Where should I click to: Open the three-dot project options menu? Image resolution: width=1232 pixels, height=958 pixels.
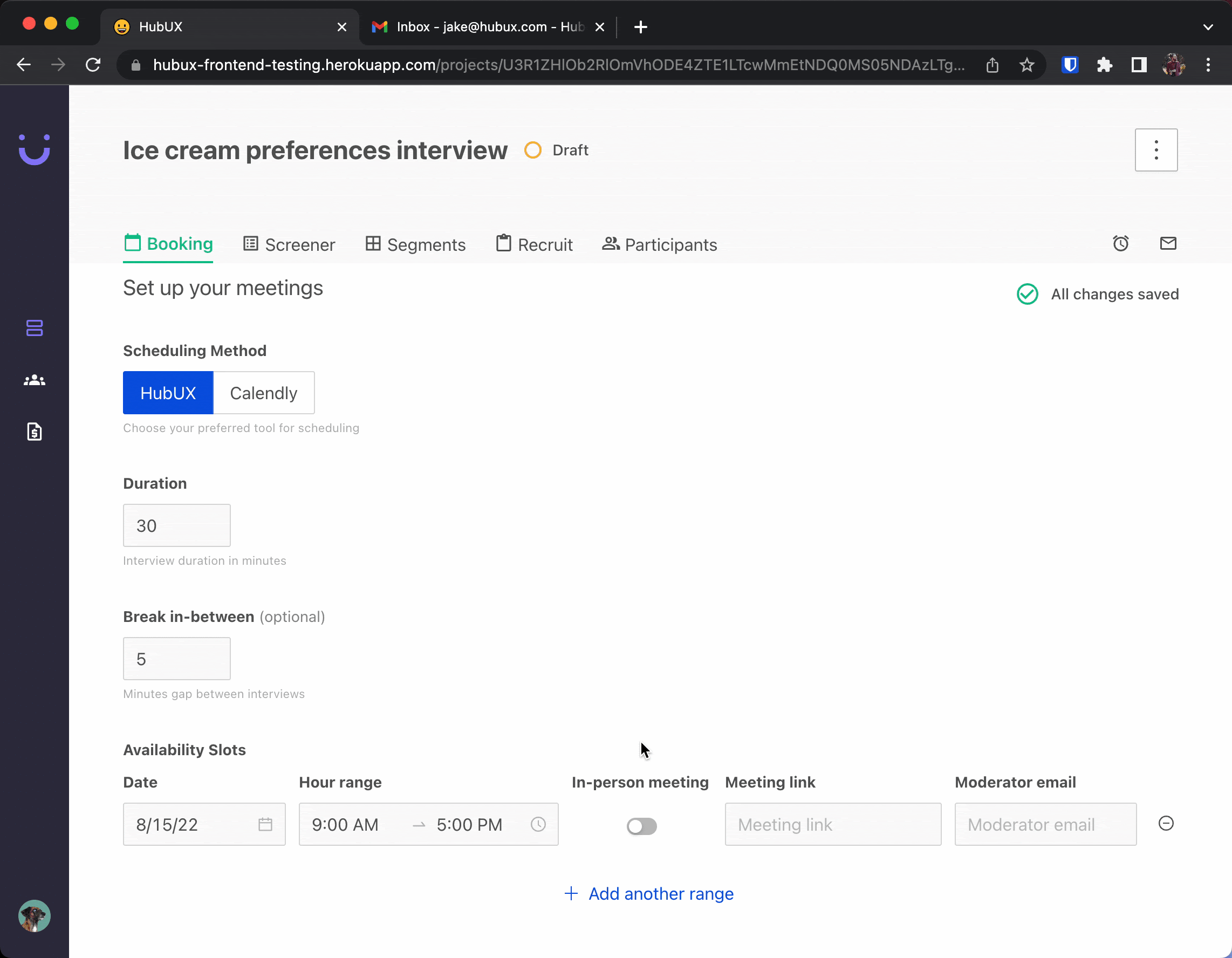click(1156, 150)
